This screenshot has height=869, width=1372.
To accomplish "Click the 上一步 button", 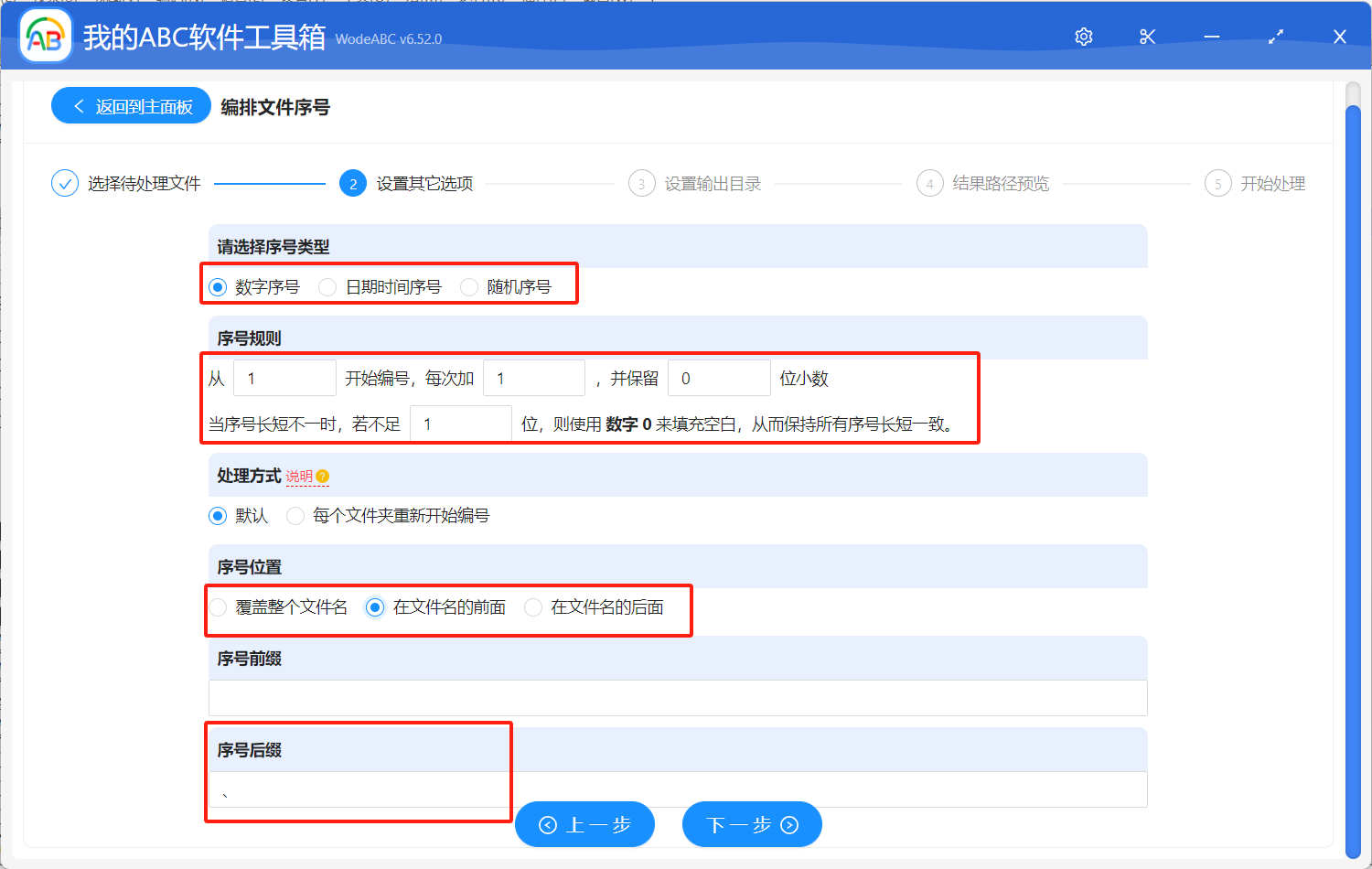I will coord(584,824).
